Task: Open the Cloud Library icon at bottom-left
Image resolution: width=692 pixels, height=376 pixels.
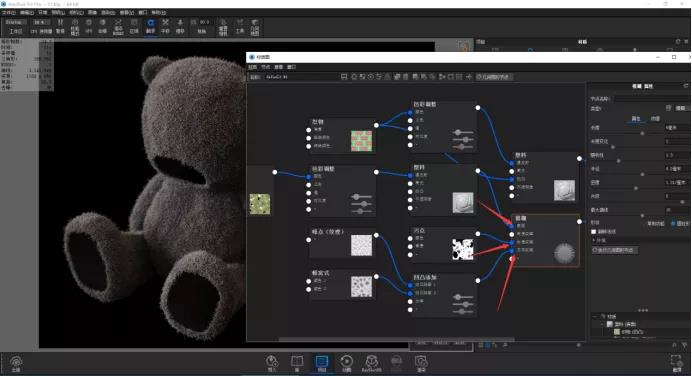Action: pos(16,364)
